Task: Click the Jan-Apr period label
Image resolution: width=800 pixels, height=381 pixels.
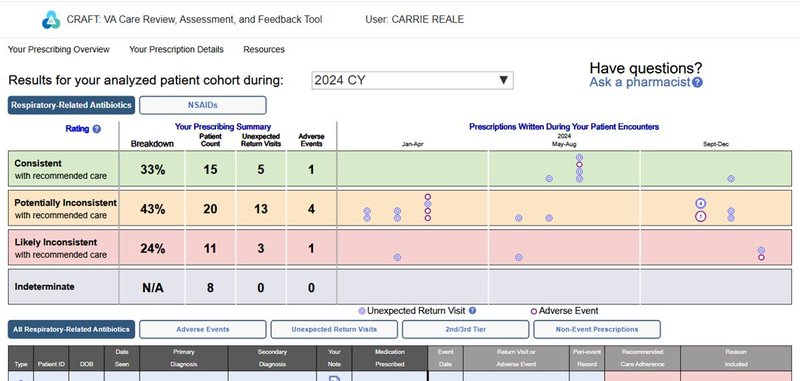Action: (x=412, y=144)
